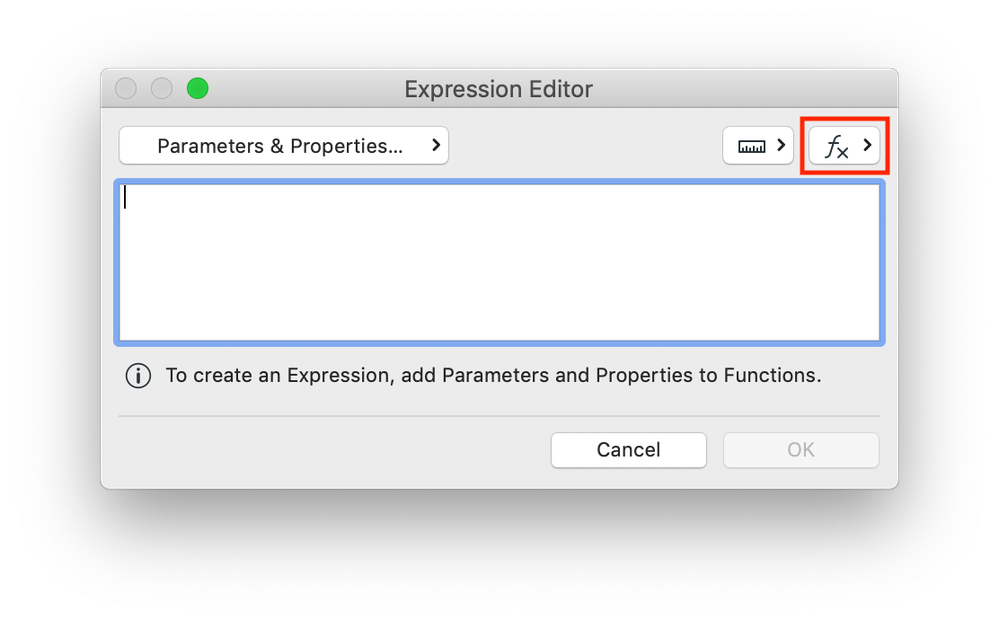The width and height of the screenshot is (999, 622).
Task: Confirm with the OK button
Action: [x=801, y=450]
